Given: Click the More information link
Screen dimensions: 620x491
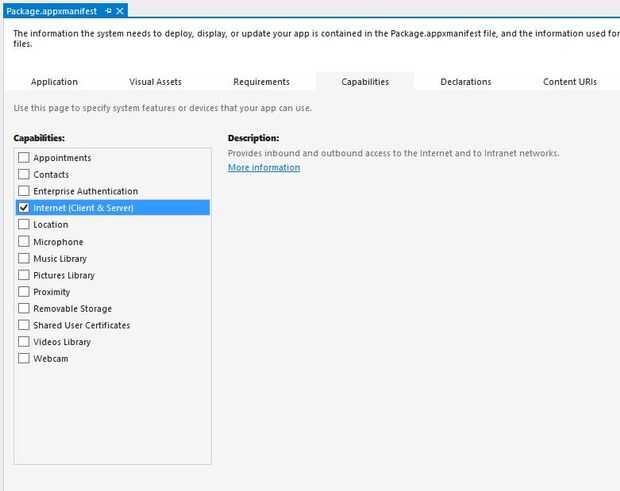Looking at the screenshot, I should [264, 168].
